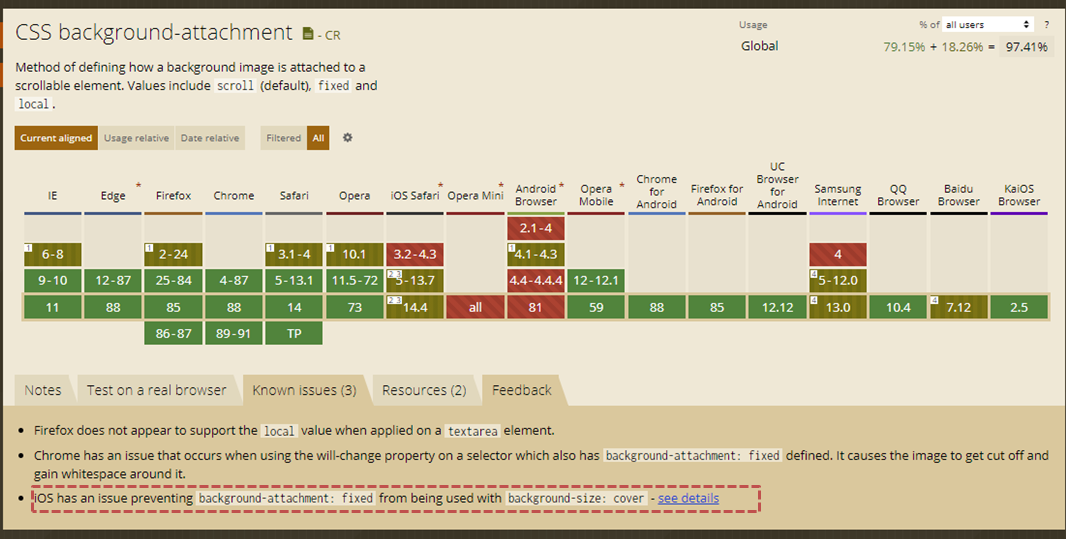Click the Safari 5-13.1 cell
This screenshot has width=1066, height=539.
coord(294,280)
